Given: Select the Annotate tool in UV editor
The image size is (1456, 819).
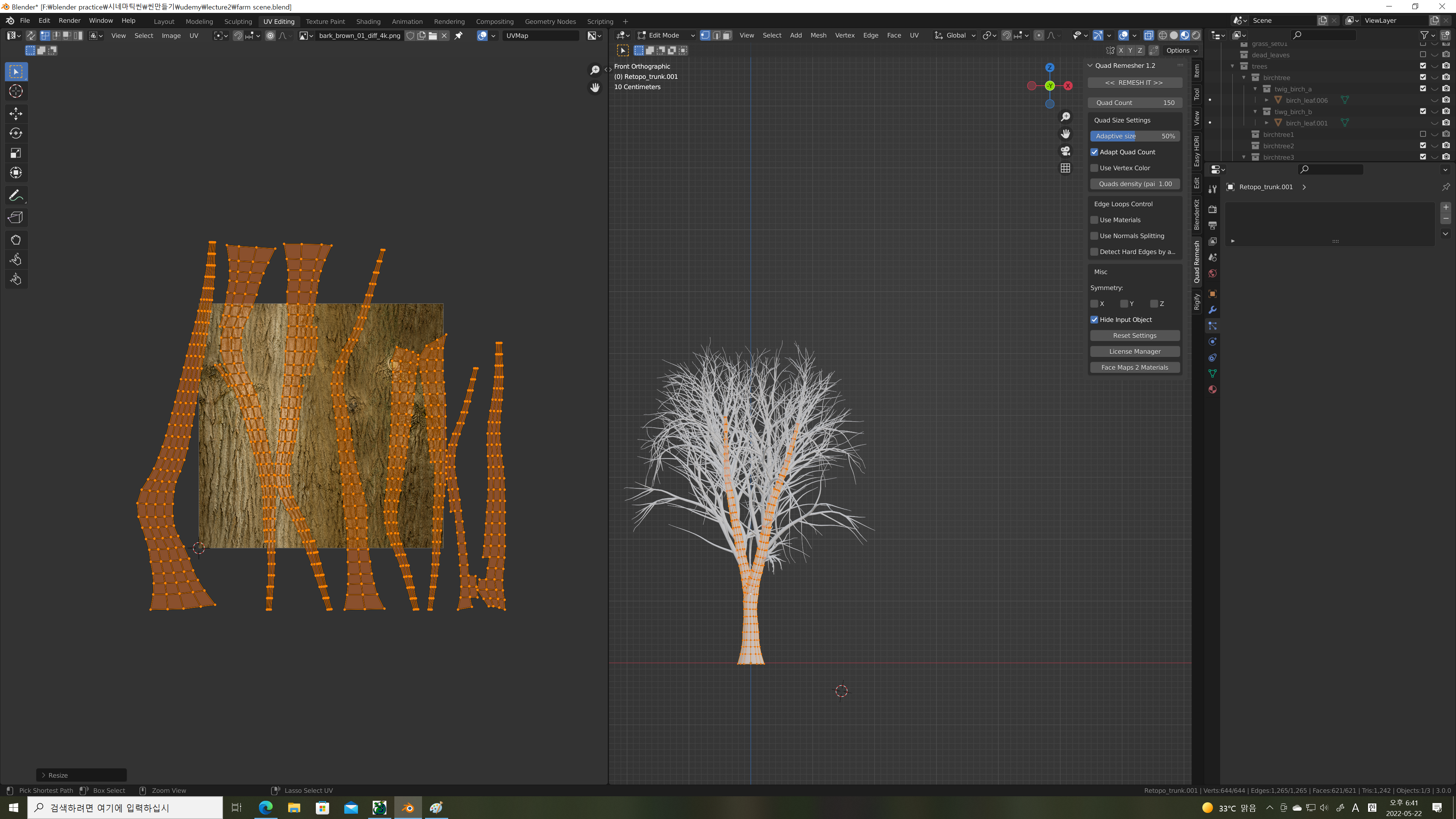Looking at the screenshot, I should point(16,196).
